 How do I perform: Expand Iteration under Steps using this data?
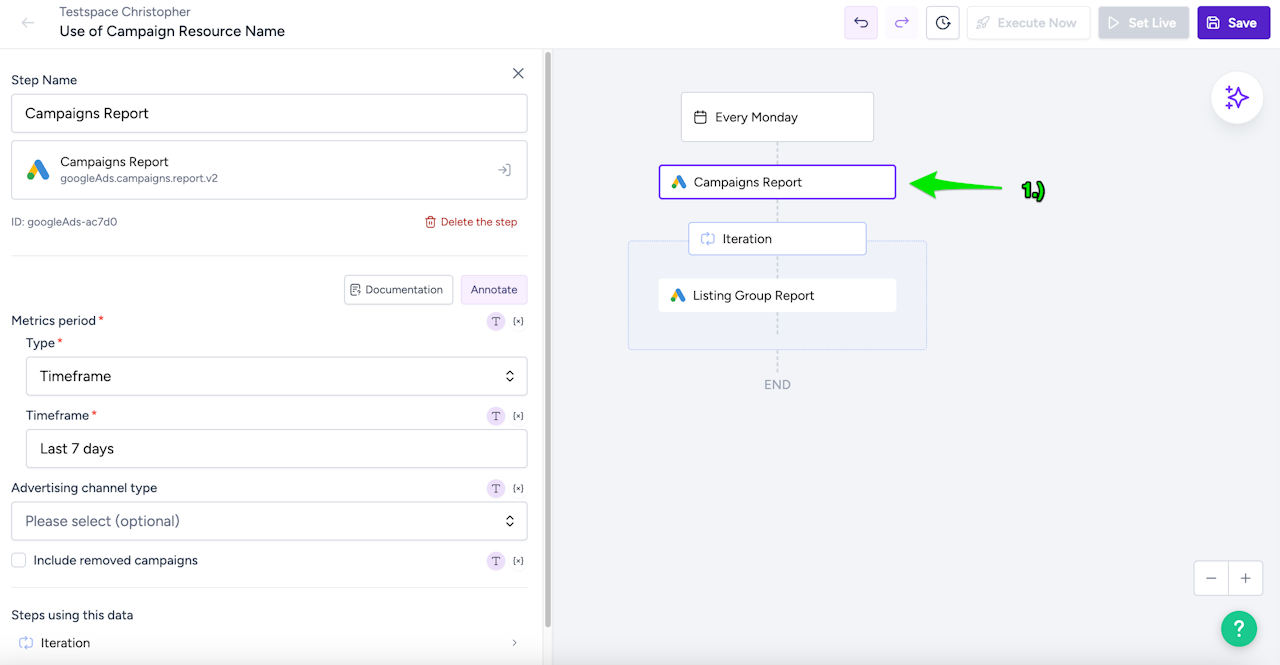click(515, 643)
